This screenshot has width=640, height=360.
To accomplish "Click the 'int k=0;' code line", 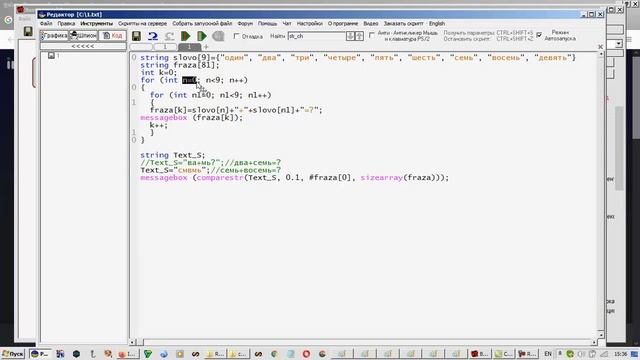I will 158,73.
